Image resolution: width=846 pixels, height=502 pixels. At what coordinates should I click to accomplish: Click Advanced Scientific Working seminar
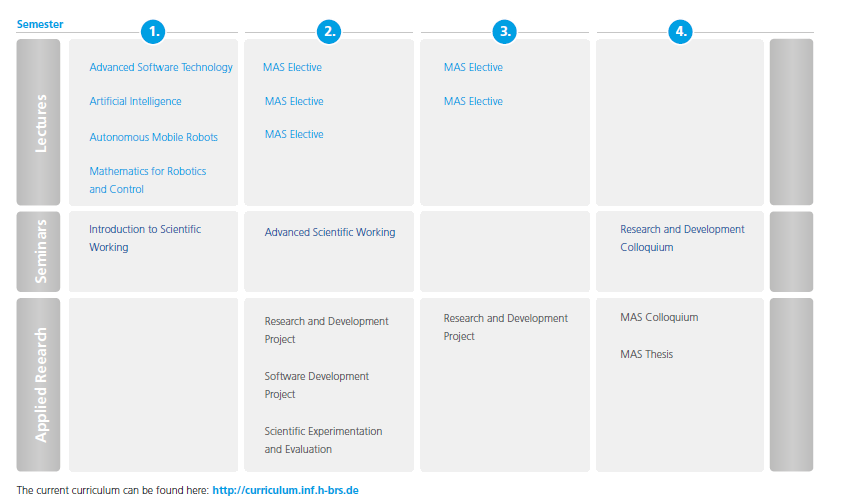(330, 232)
